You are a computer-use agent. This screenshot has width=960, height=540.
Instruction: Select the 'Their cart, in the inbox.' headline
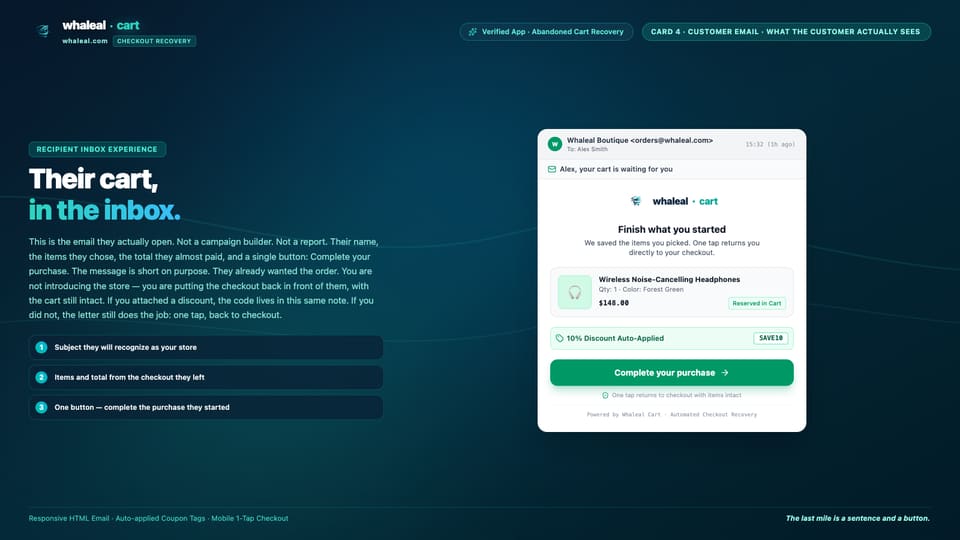pyautogui.click(x=105, y=195)
